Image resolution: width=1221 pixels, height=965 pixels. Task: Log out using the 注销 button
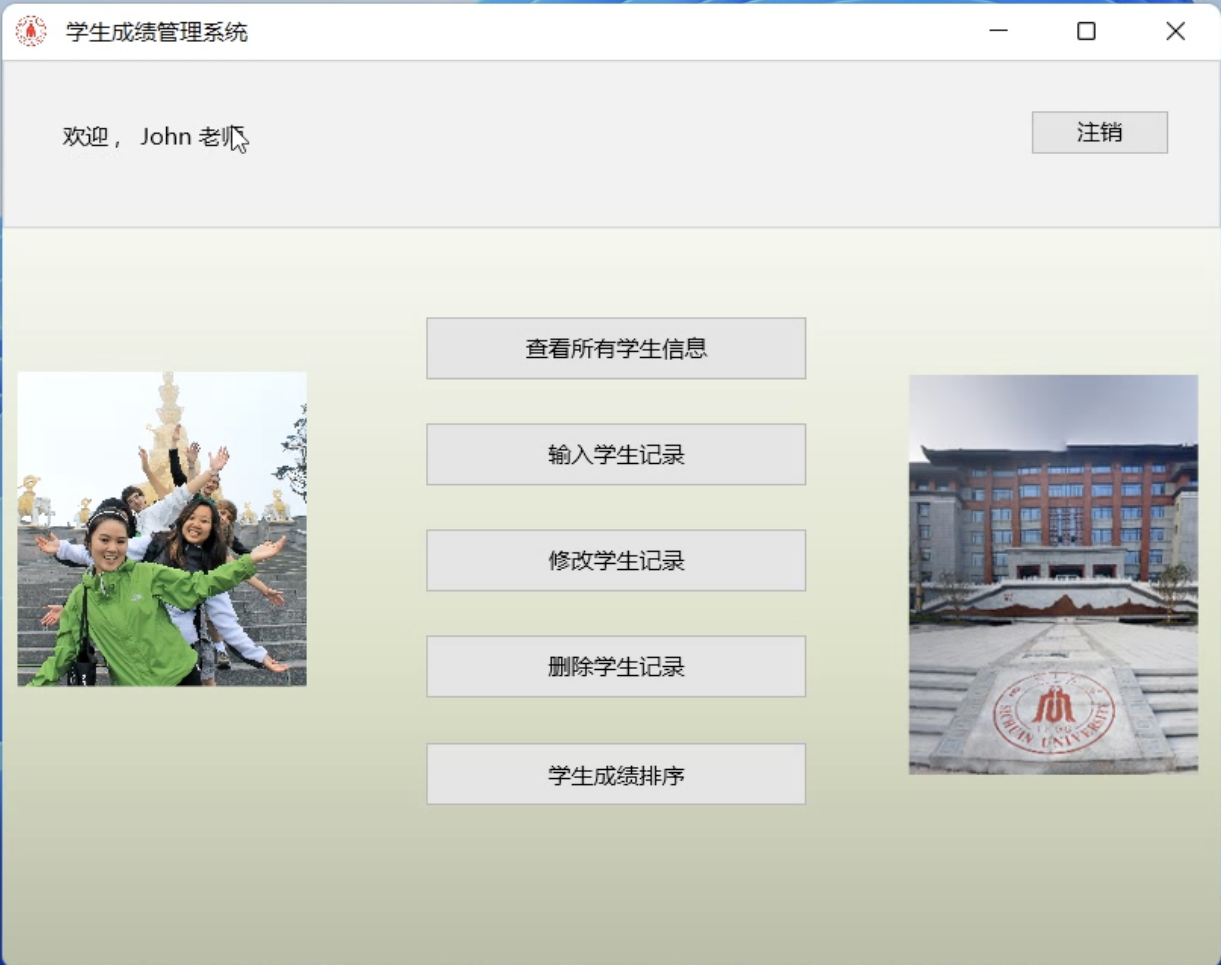(1099, 132)
